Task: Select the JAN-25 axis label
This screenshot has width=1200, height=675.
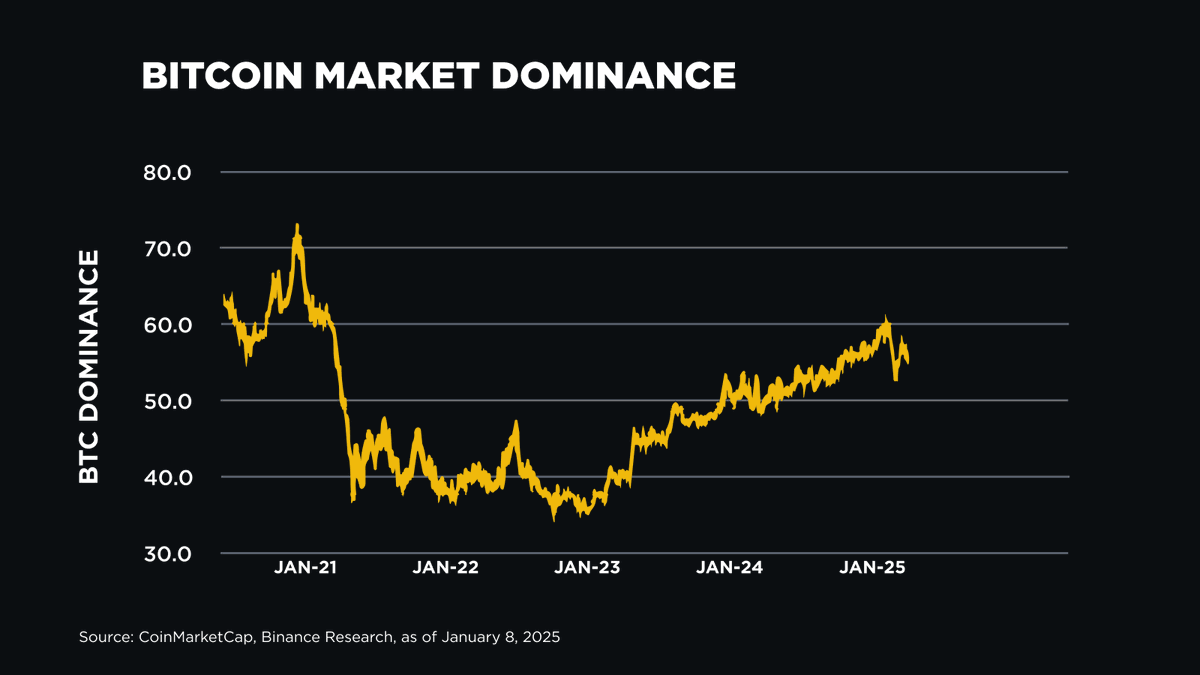Action: coord(874,566)
